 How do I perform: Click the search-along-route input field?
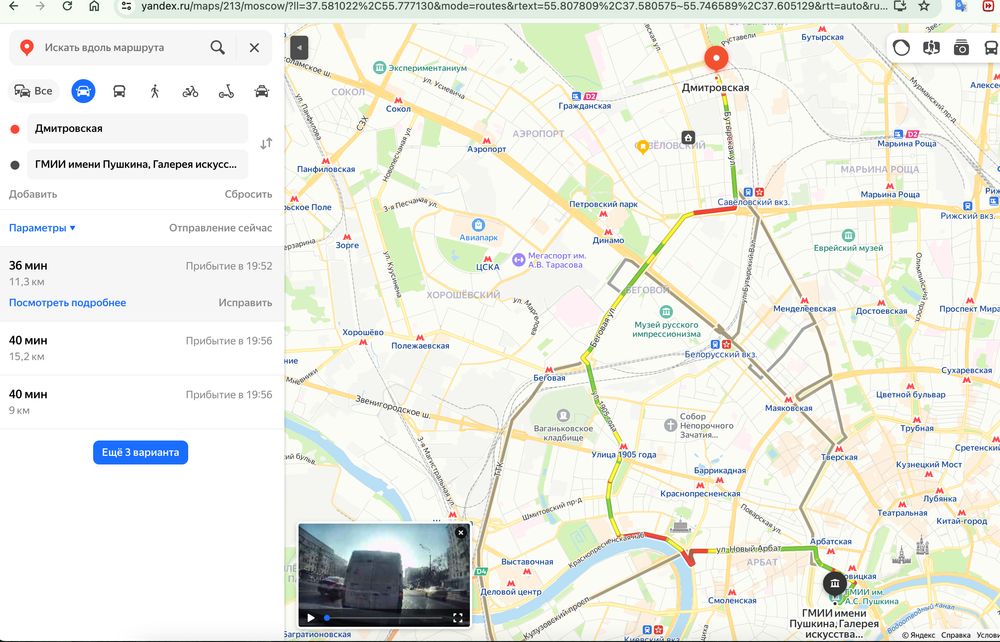(121, 47)
